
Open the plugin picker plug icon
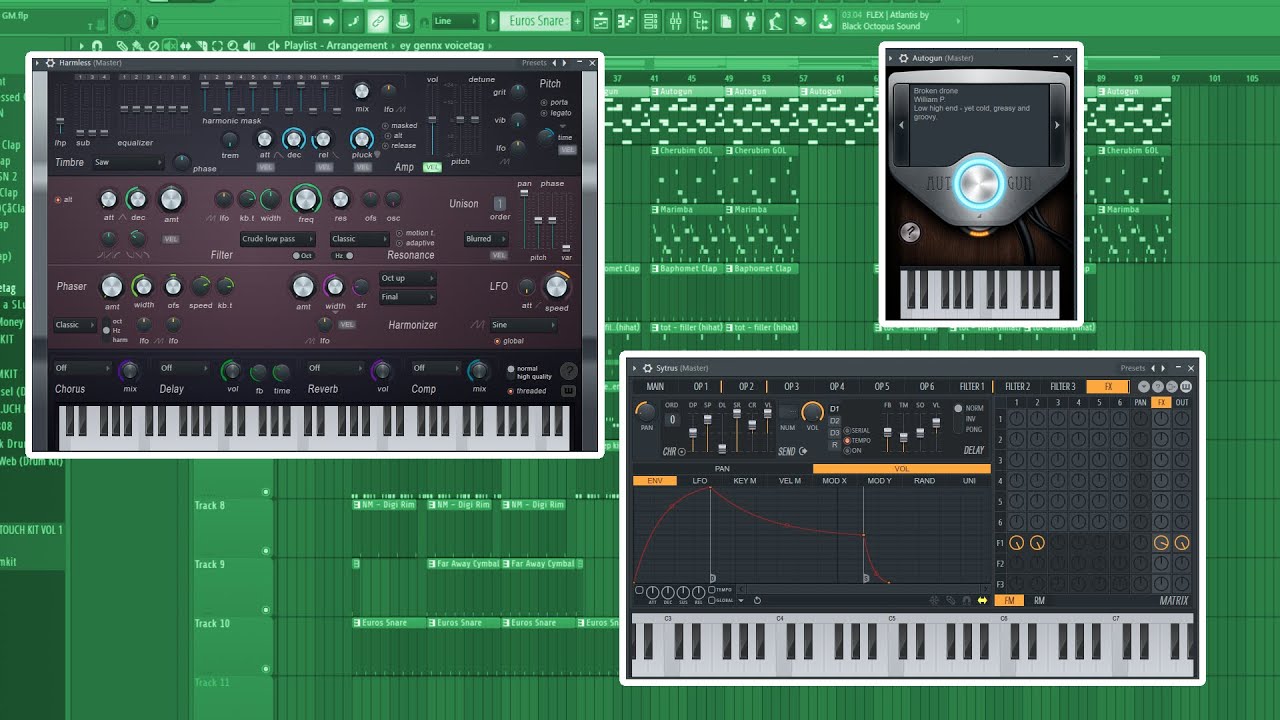[x=751, y=20]
